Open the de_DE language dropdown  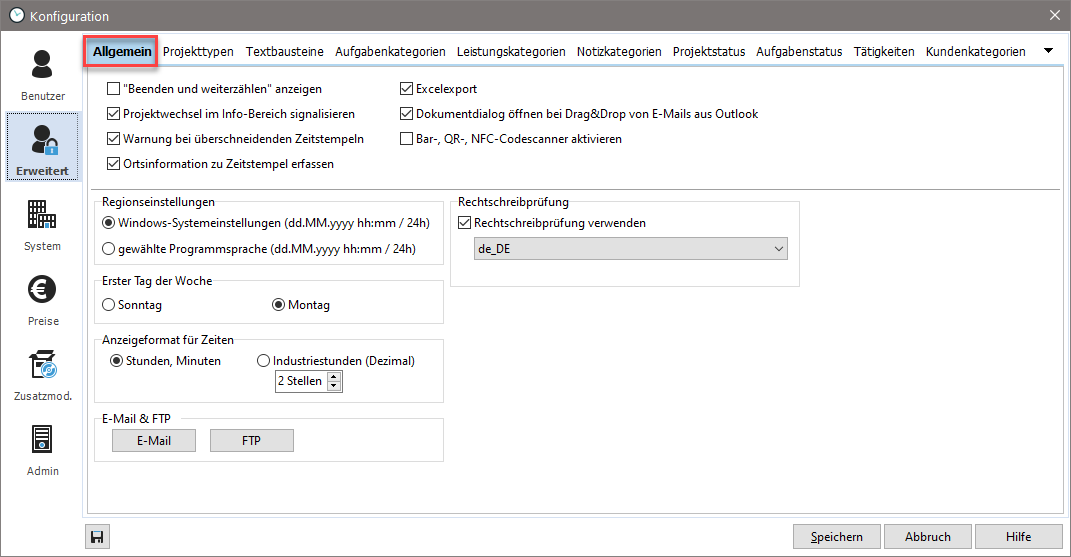pos(630,249)
